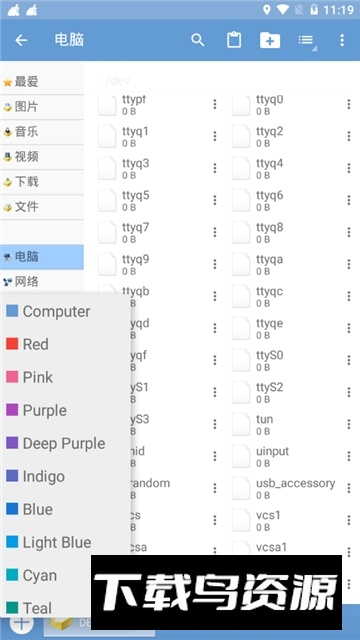Open 下载 downloads in sidebar

[x=42, y=182]
